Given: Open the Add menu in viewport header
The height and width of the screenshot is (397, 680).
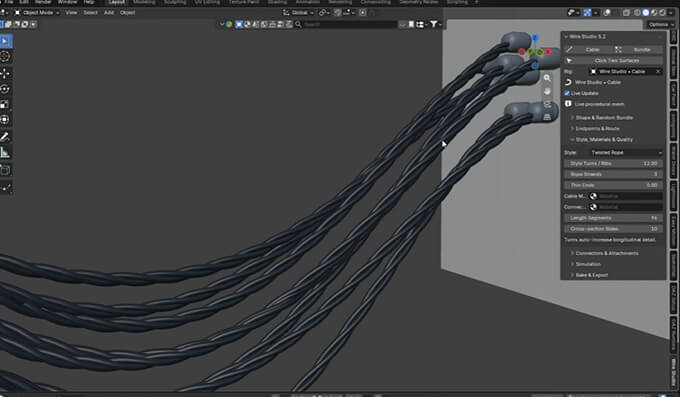Looking at the screenshot, I should [x=109, y=13].
